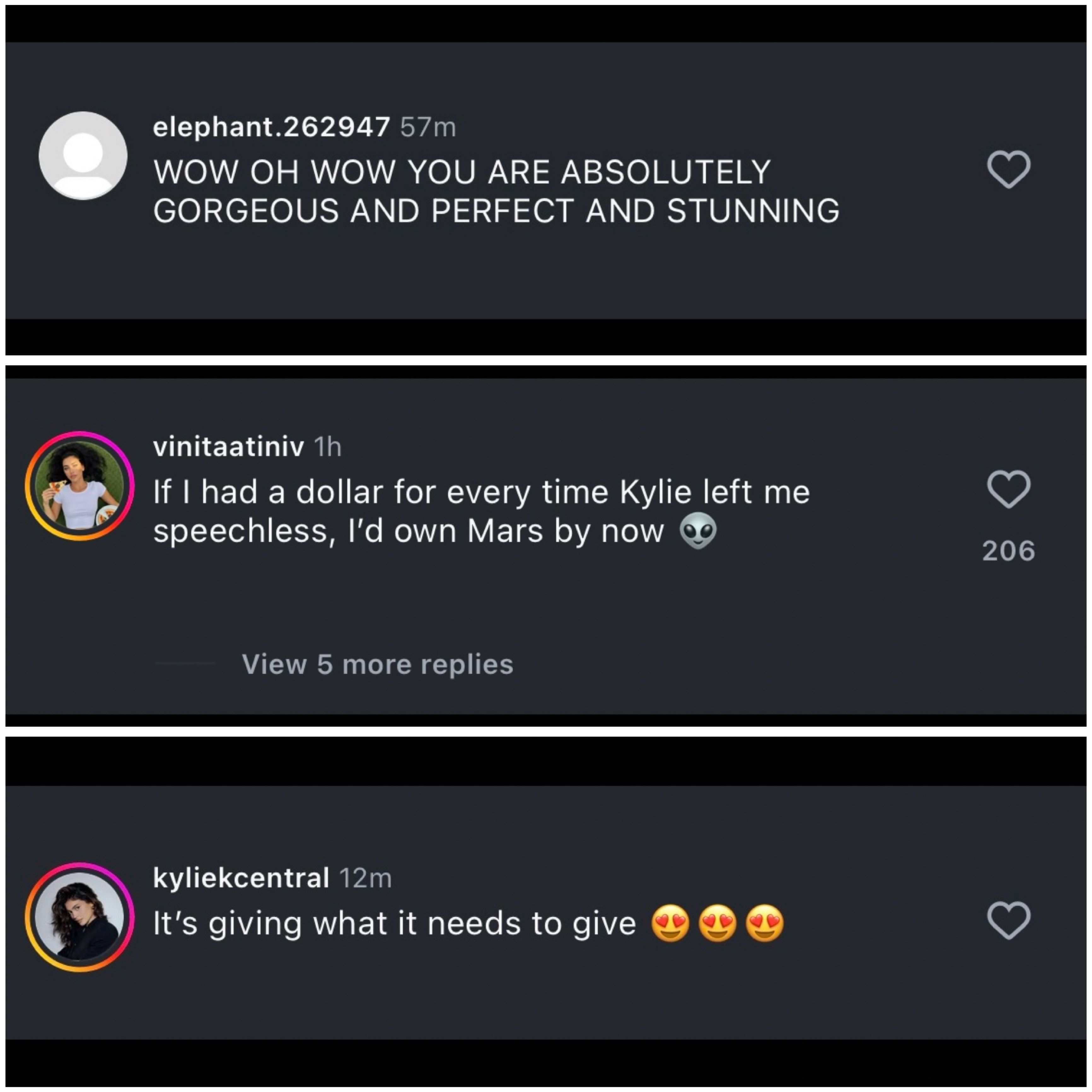Open vinitaatiniv's profile picture story ring
1092x1092 pixels.
(80, 486)
